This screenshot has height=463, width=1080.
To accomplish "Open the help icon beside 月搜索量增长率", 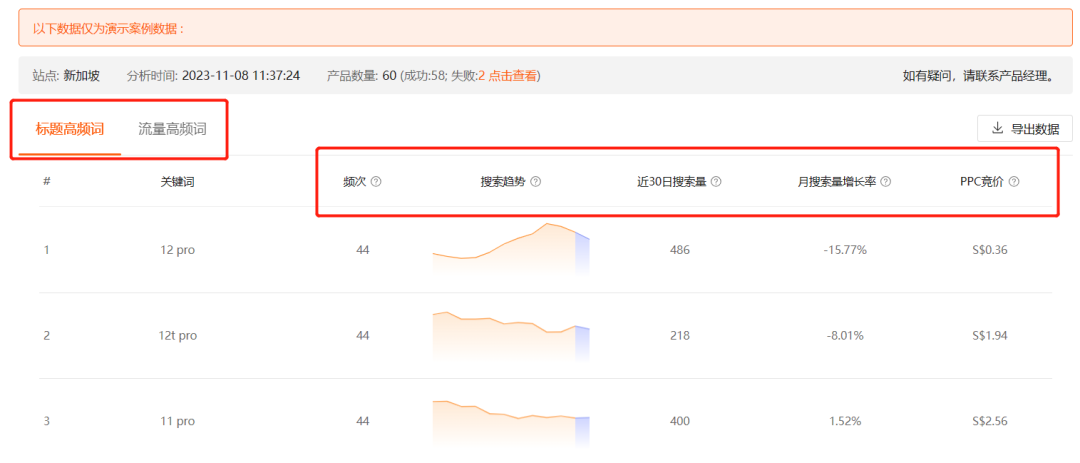I will point(886,182).
